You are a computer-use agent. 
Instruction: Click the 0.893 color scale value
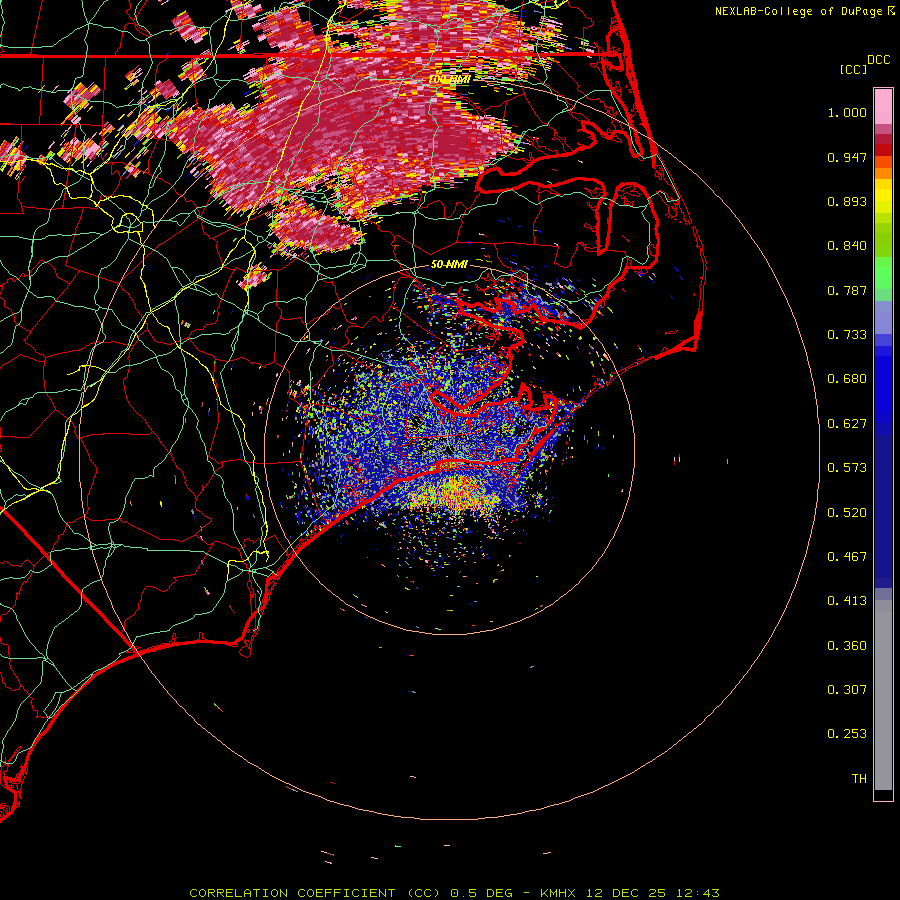(847, 201)
